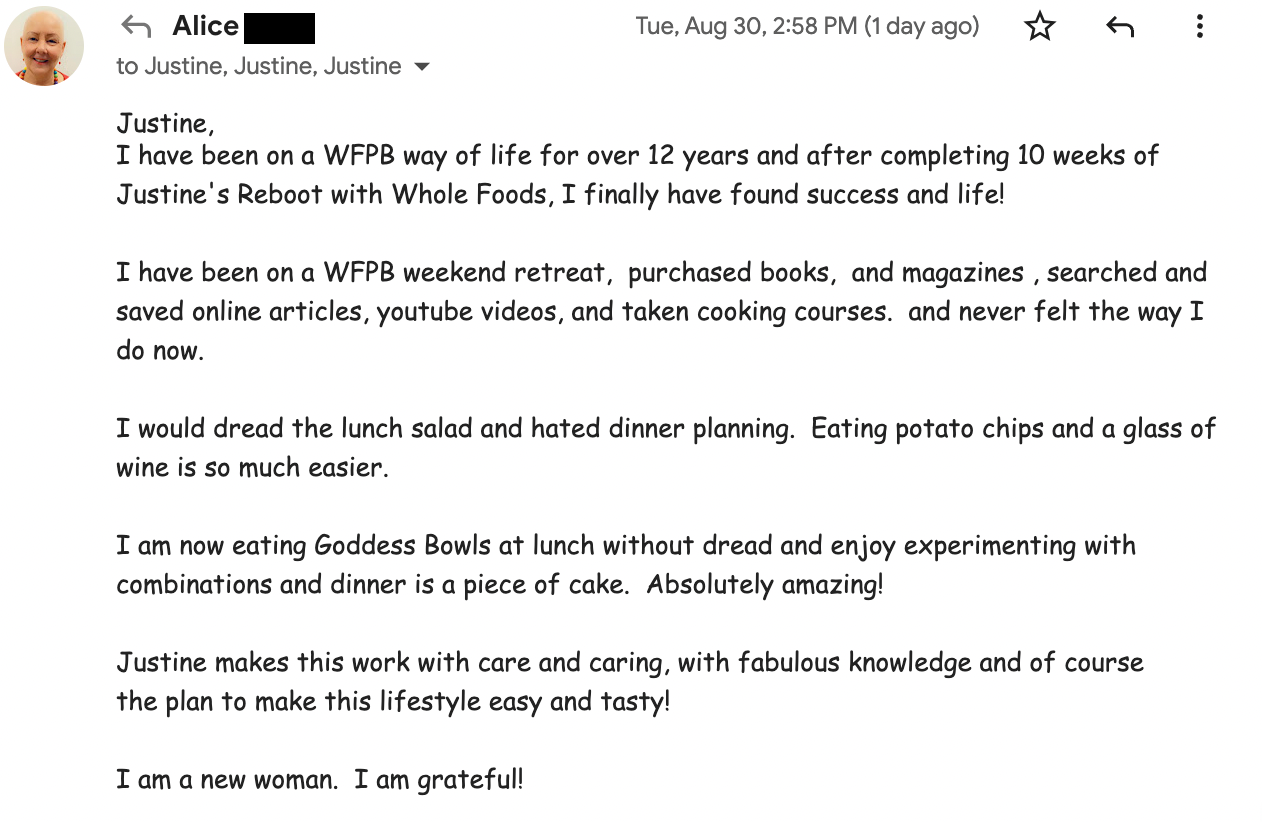Click the timestamp Tue, Aug 30, 2:58 PM
Viewport: 1262px width, 831px height.
coord(745,27)
